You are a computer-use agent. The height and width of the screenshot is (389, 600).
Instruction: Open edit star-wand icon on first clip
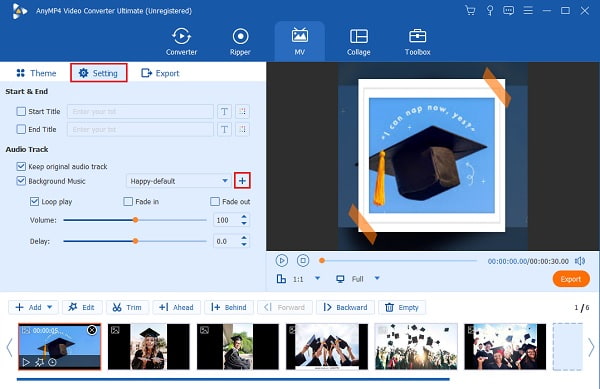[39, 362]
